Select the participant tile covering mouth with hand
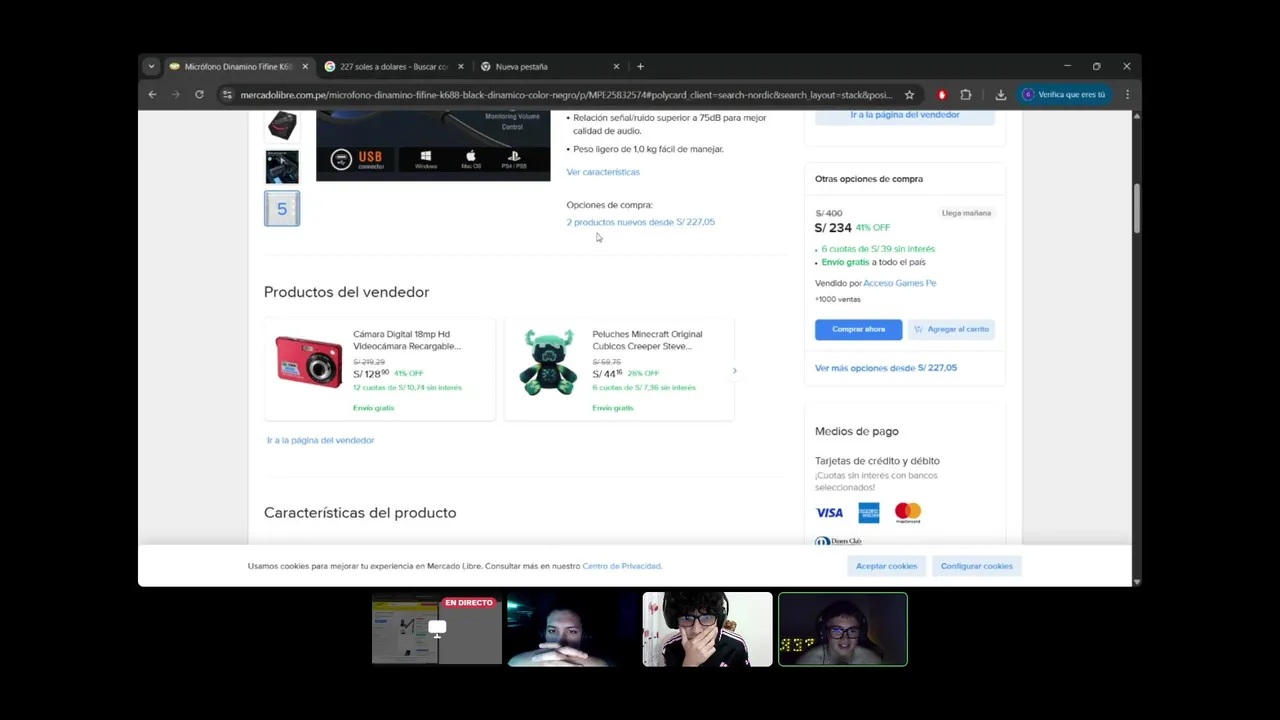This screenshot has width=1280, height=720. (707, 629)
